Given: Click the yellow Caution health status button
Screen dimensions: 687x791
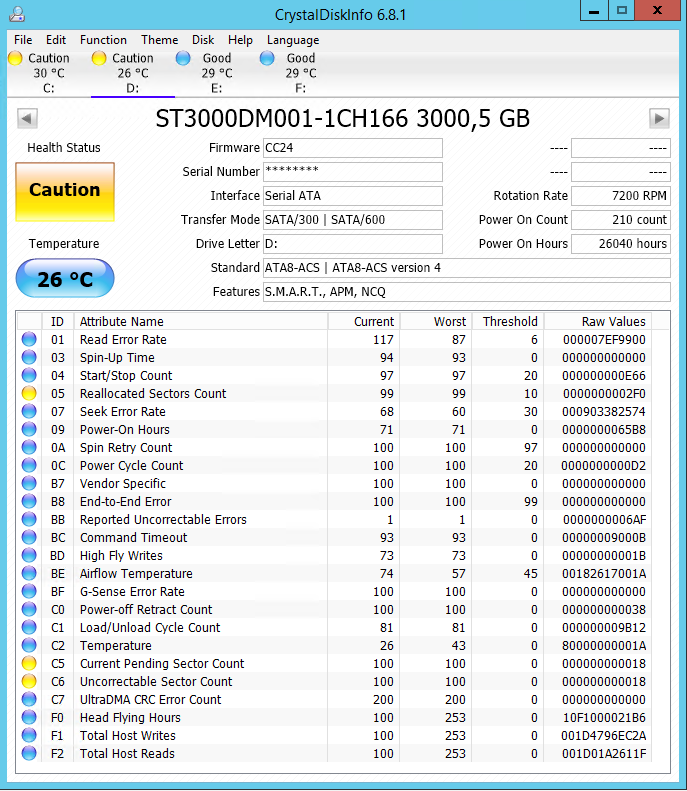Looking at the screenshot, I should (x=65, y=192).
